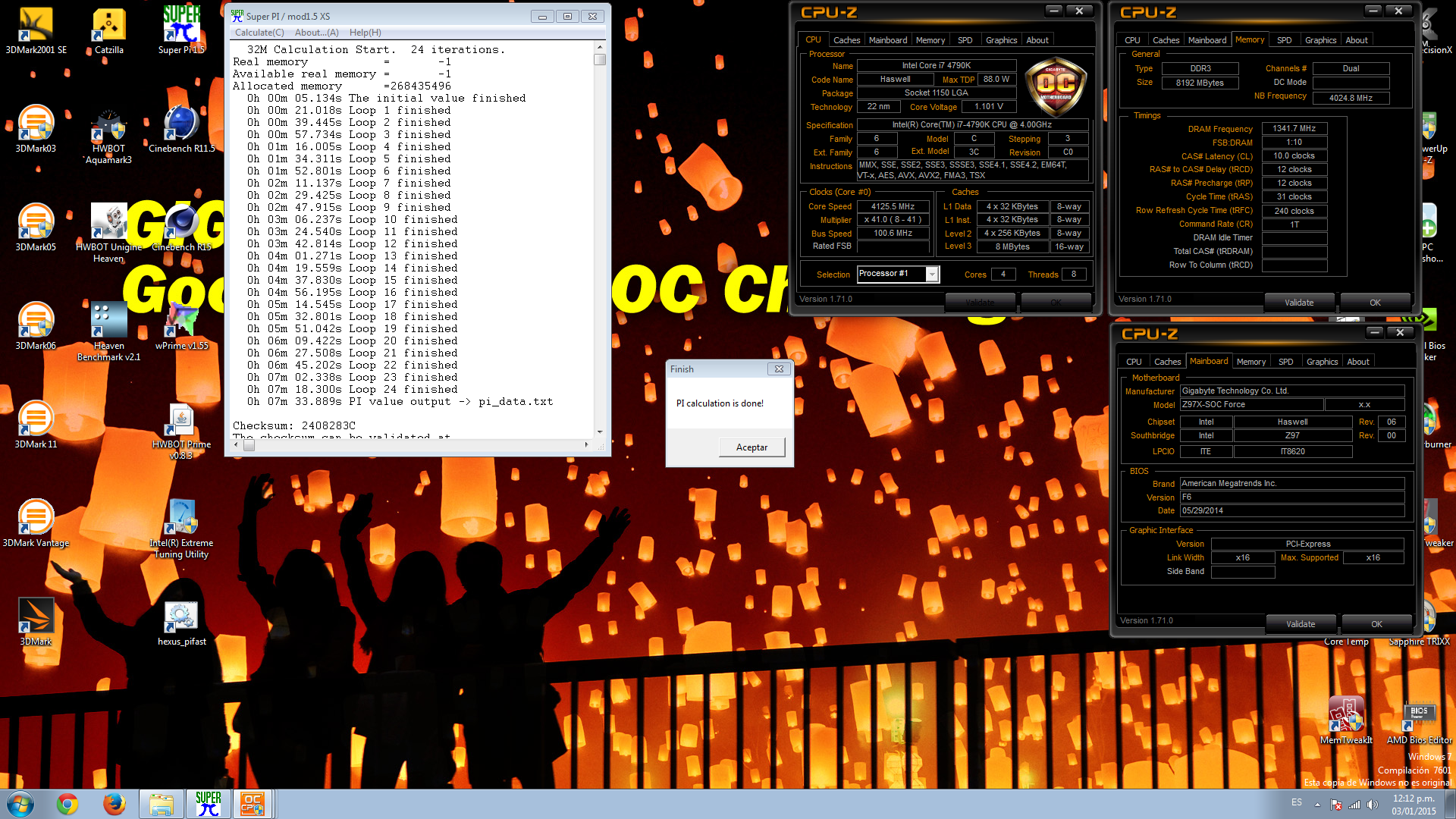The image size is (1456, 819).
Task: Open Windows Explorer from the taskbar
Action: point(161,804)
